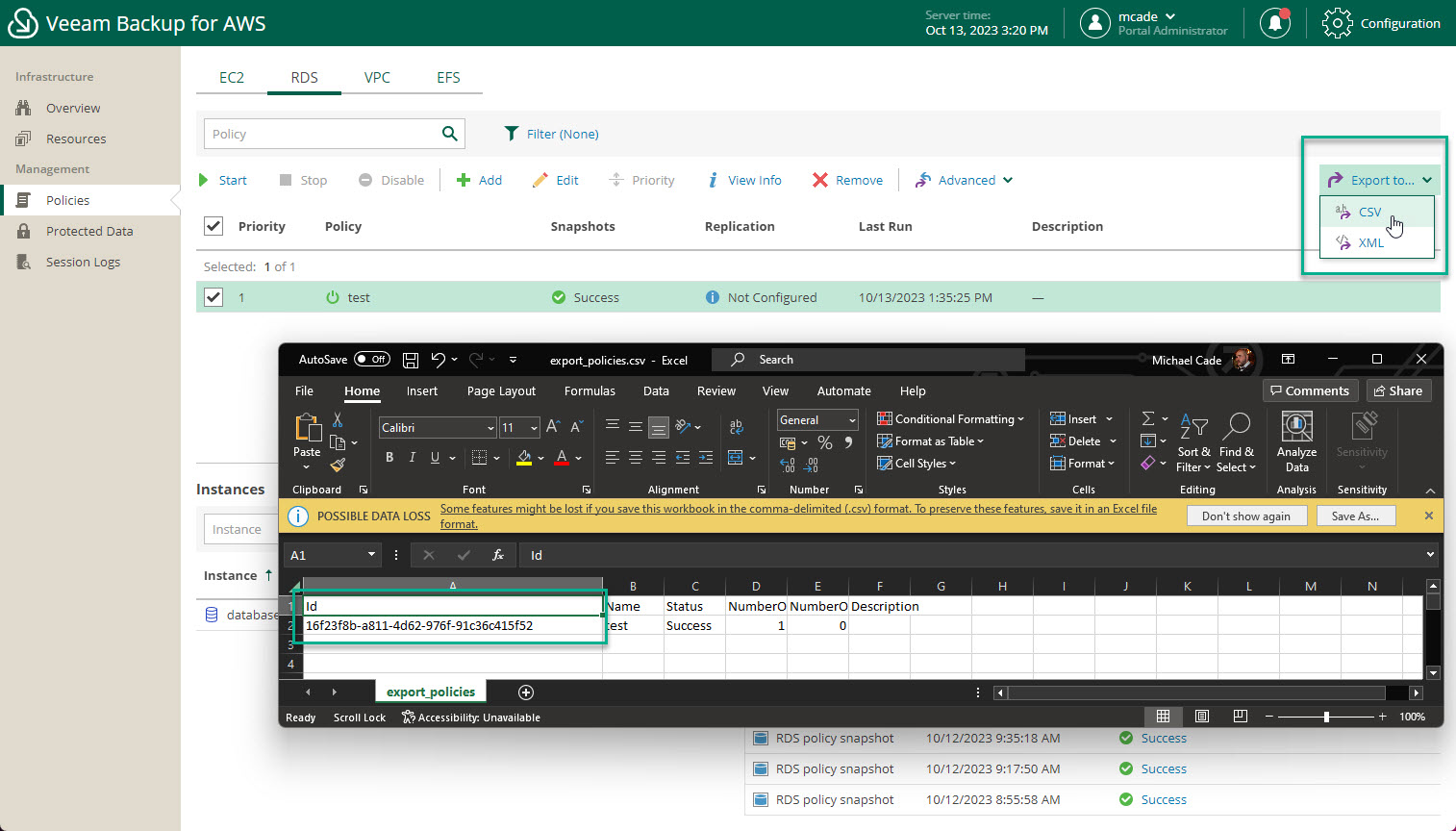1456x831 pixels.
Task: Toggle the select-all checkbox in Priority header
Action: tap(213, 226)
